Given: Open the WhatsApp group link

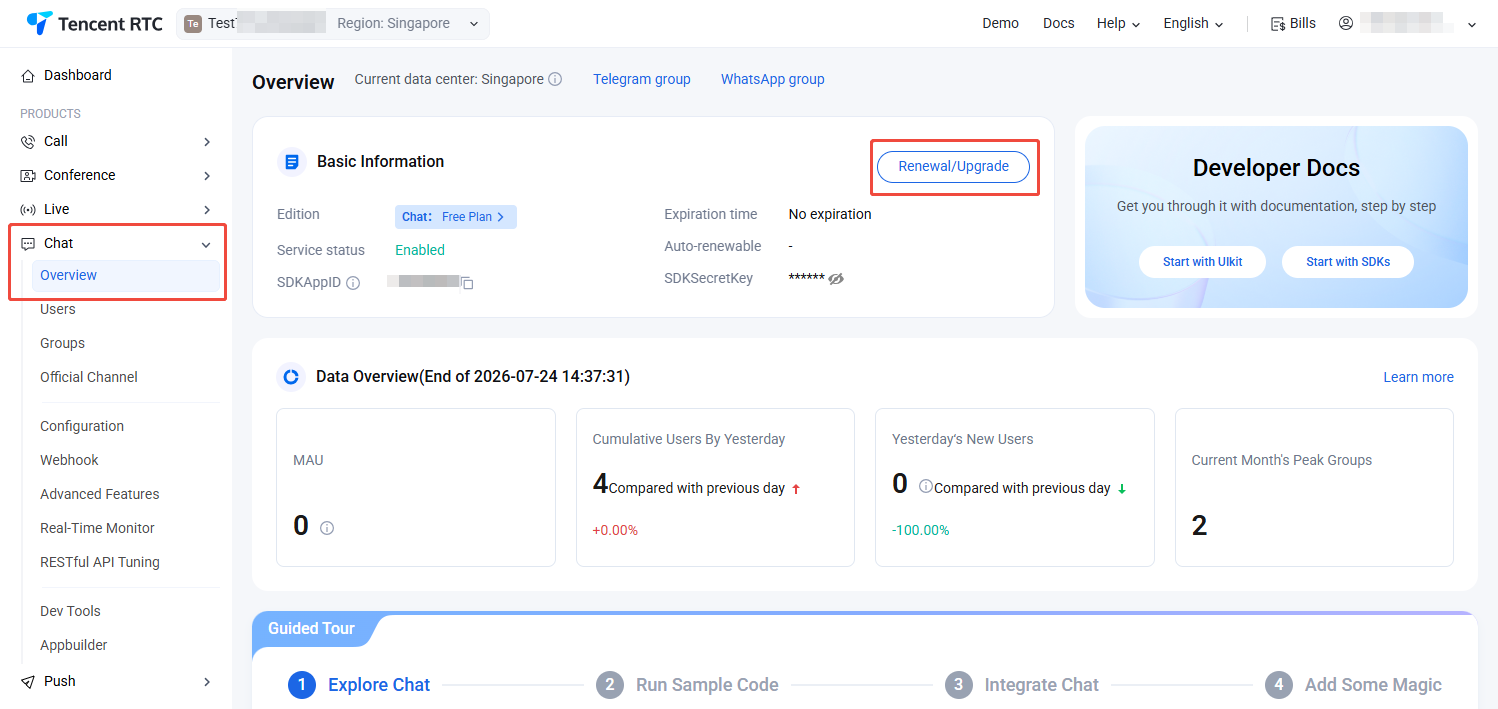Looking at the screenshot, I should point(772,79).
